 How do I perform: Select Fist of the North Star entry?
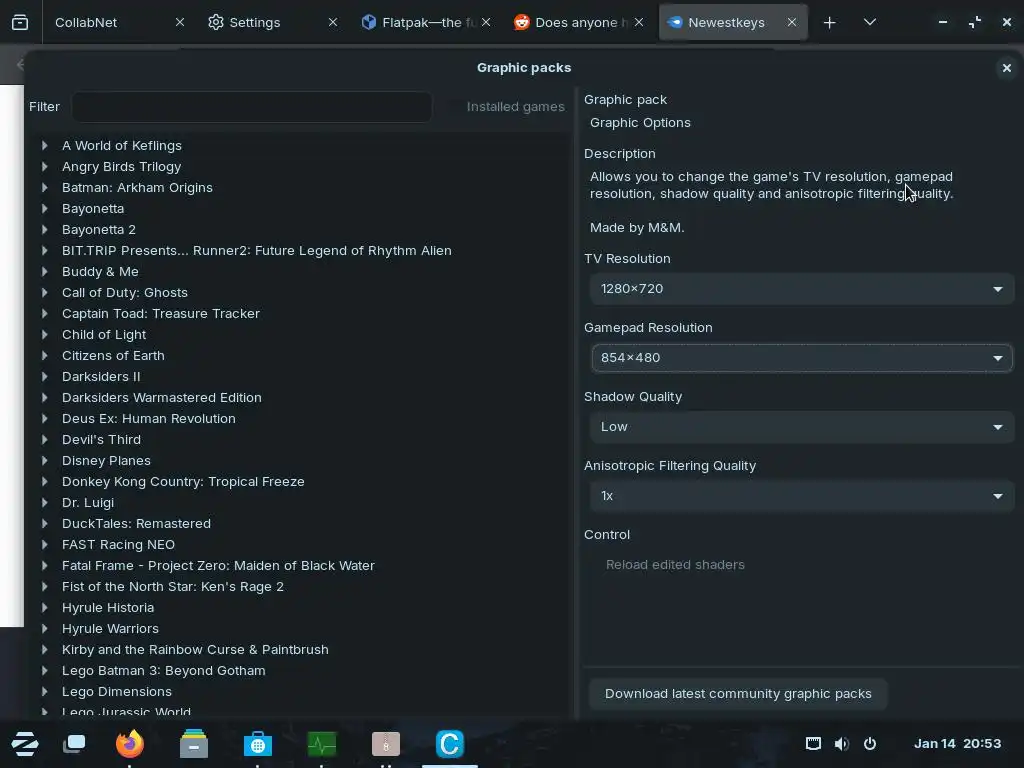173,586
